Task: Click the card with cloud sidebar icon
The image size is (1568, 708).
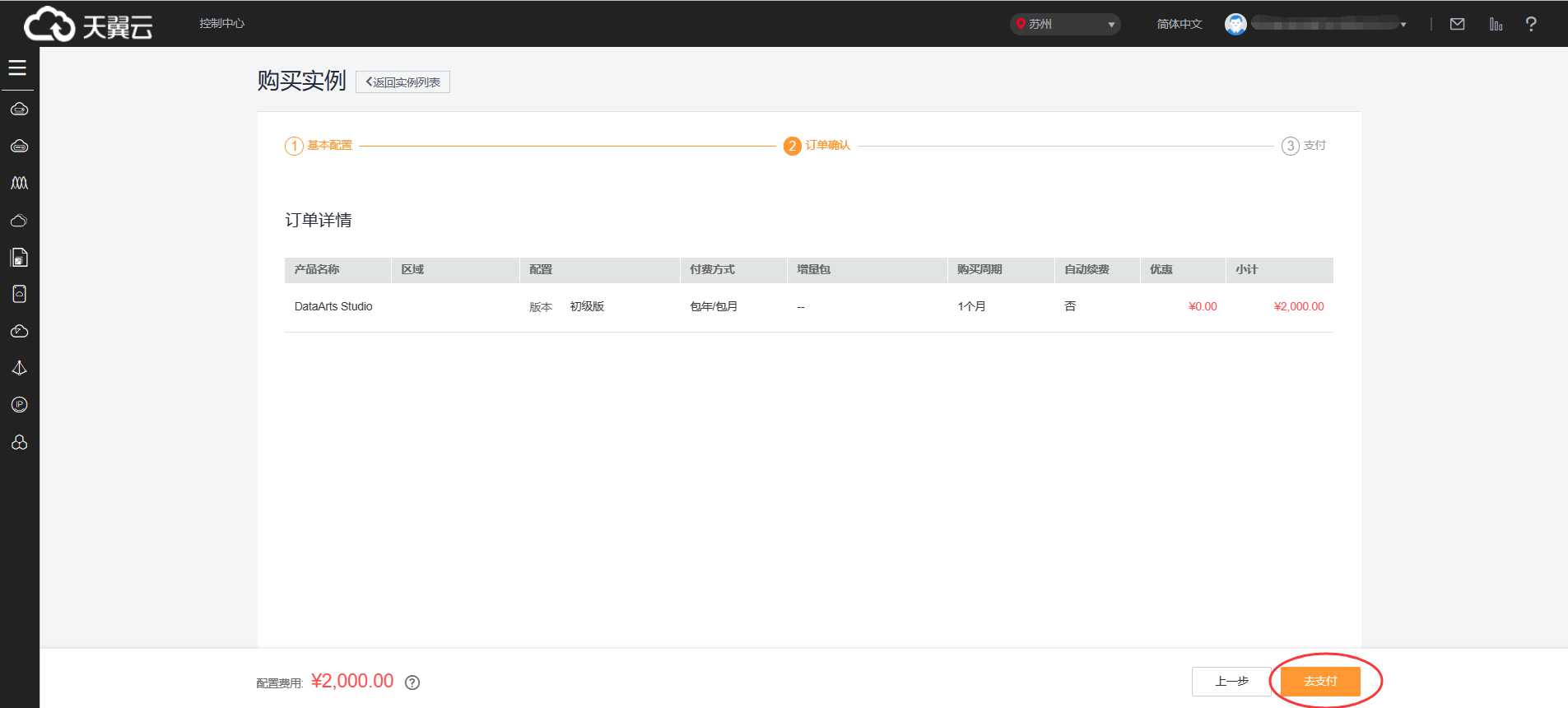Action: 19,294
